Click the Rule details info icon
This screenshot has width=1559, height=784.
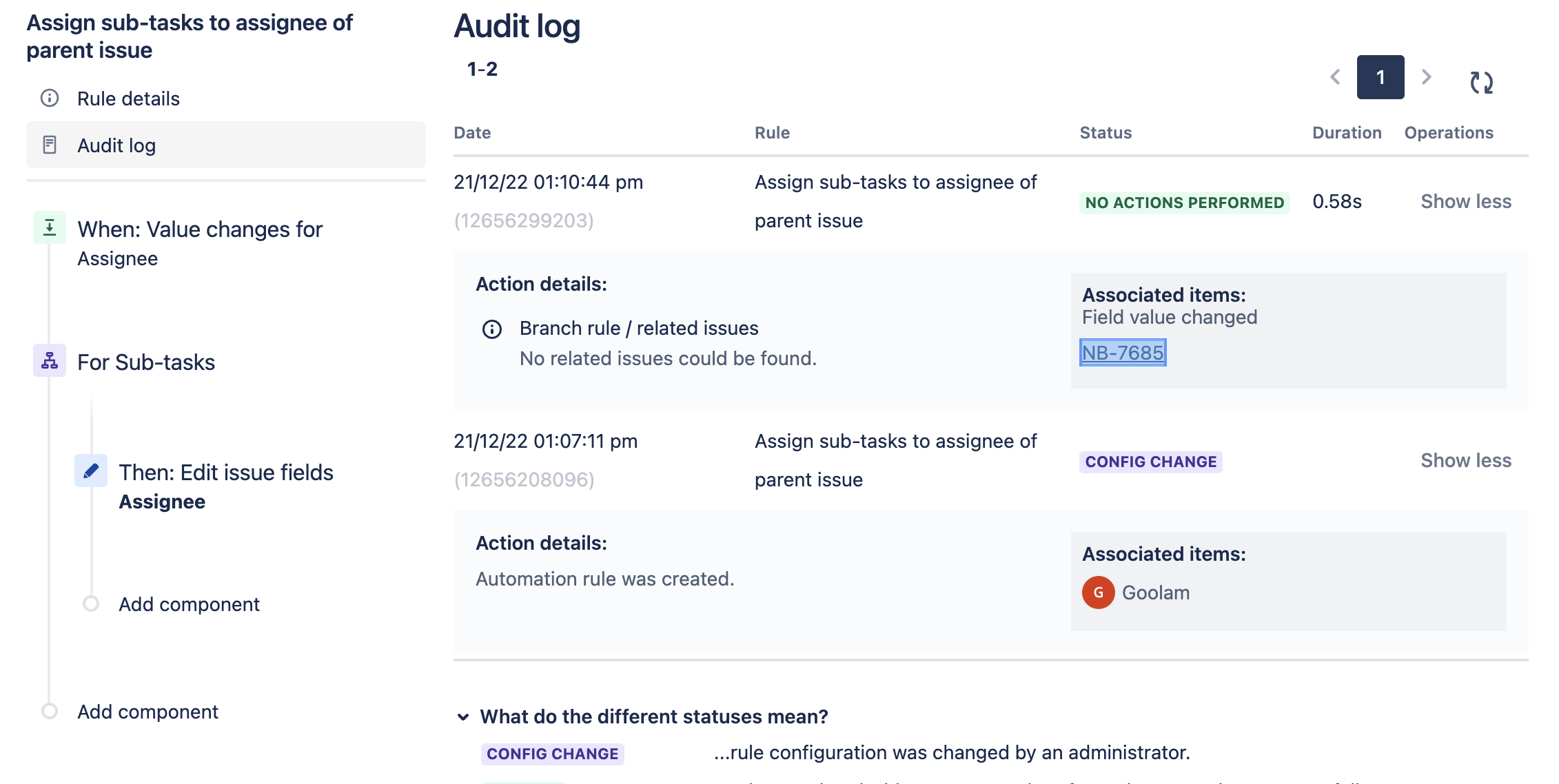50,98
